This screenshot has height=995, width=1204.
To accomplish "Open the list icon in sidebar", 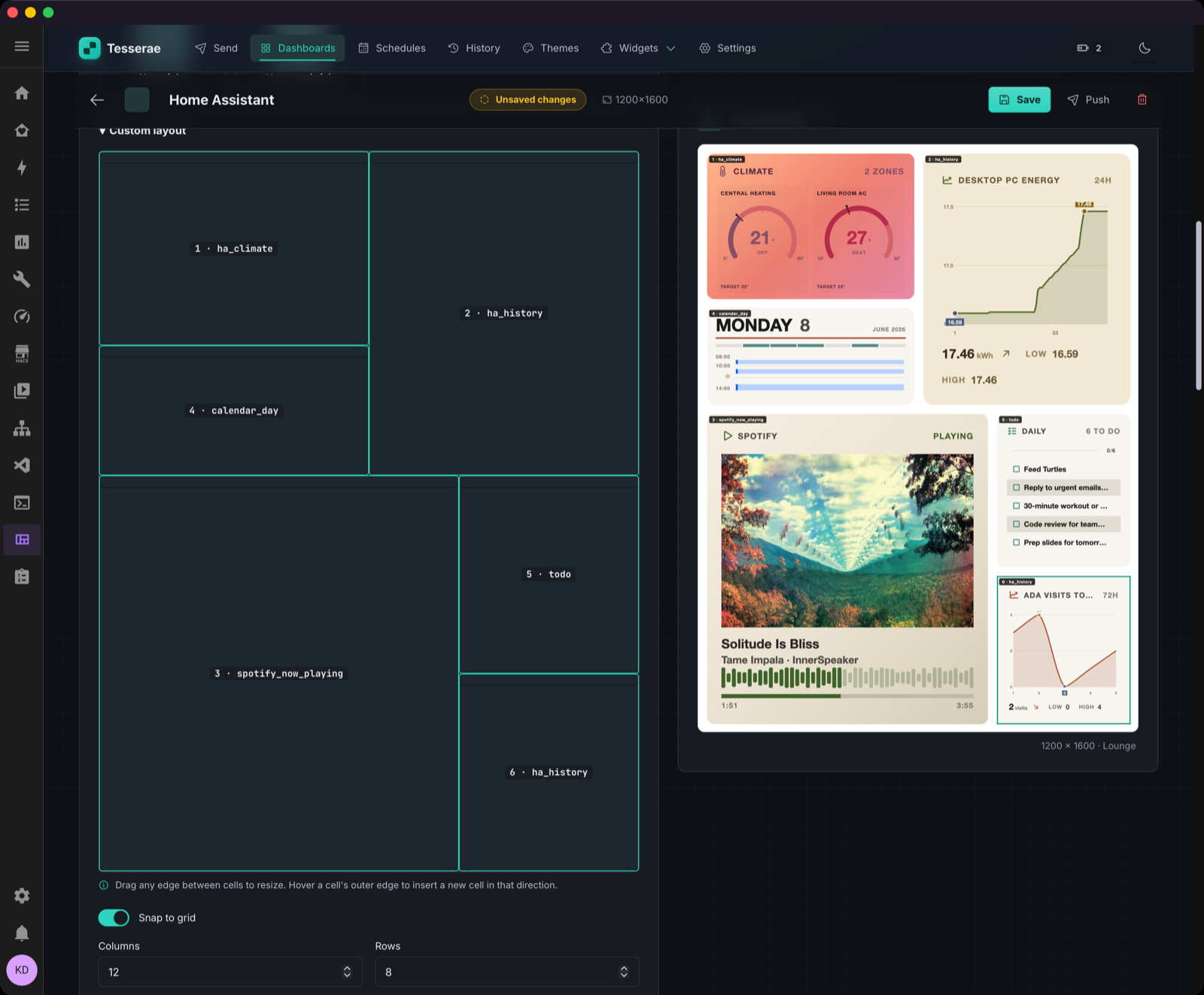I will pos(22,205).
